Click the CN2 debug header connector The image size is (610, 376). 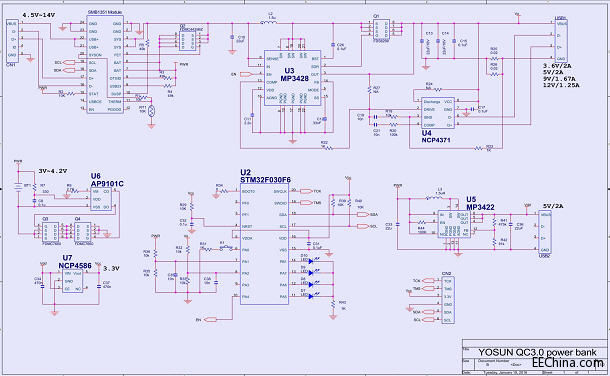[x=448, y=300]
